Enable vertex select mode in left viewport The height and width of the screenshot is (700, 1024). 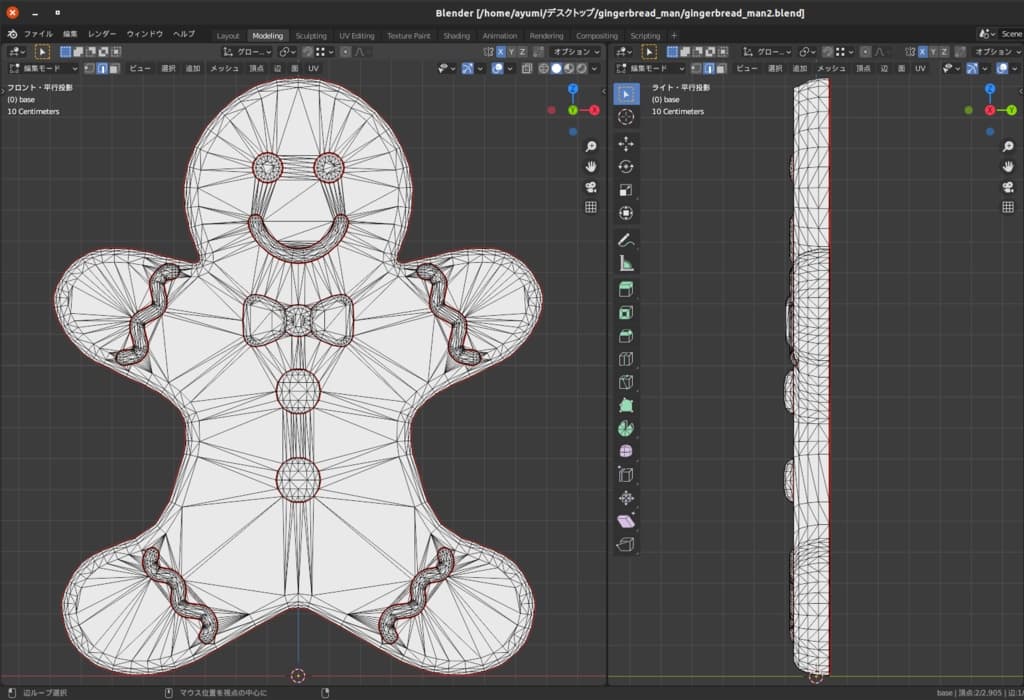click(89, 68)
